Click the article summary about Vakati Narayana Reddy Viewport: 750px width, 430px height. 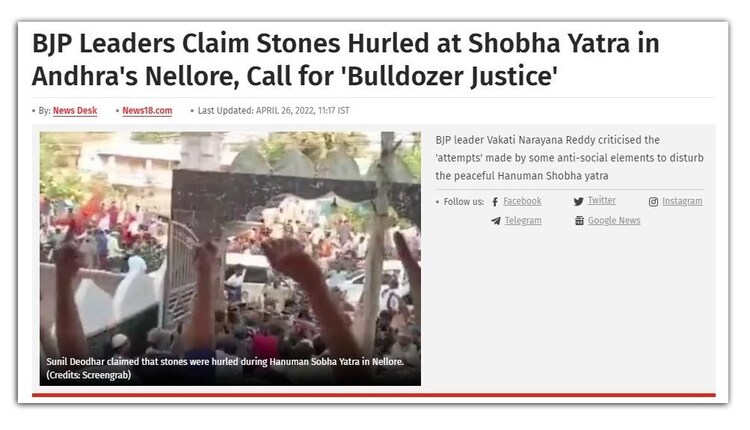coord(569,158)
